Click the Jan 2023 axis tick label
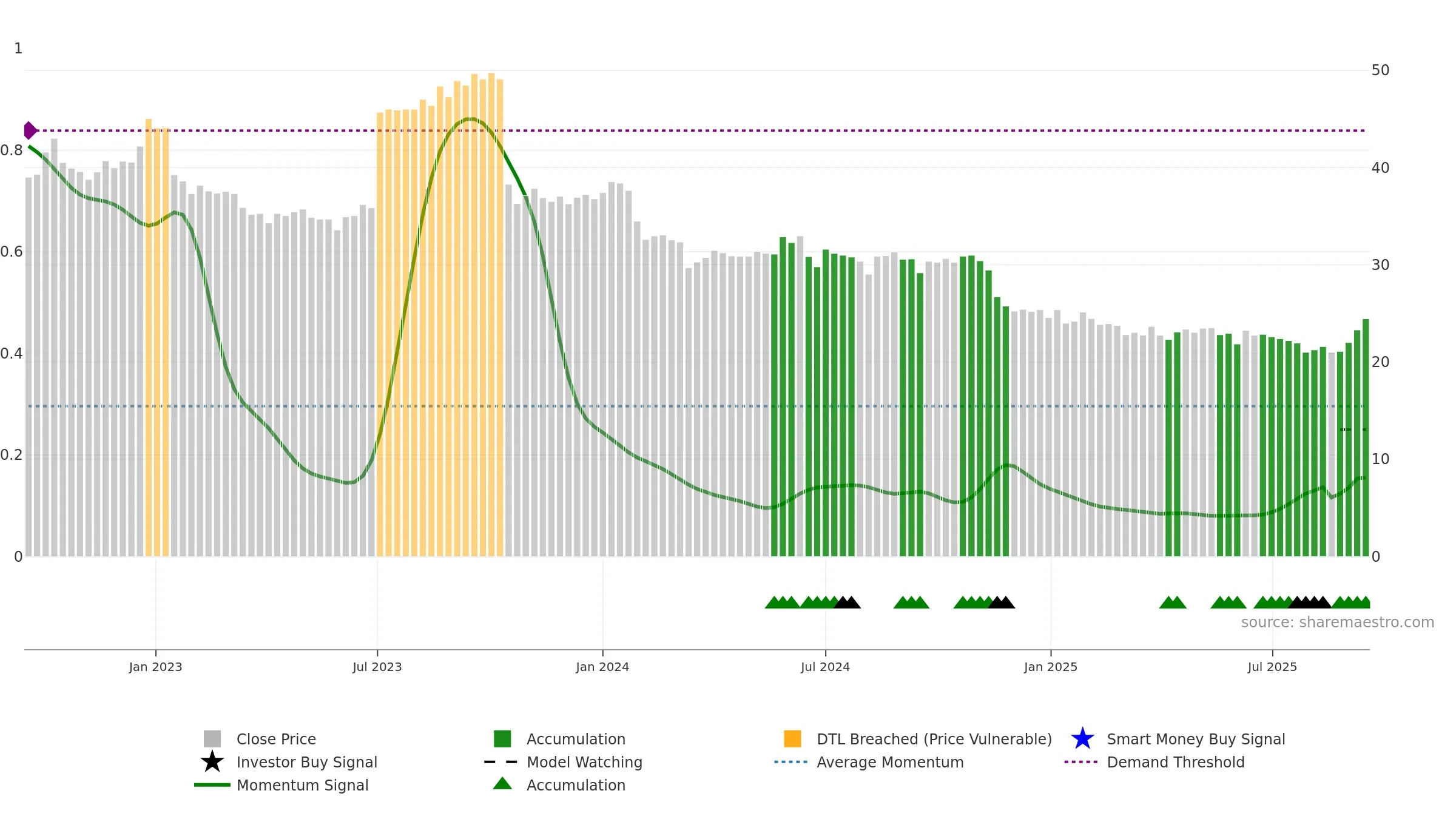Image resolution: width=1456 pixels, height=819 pixels. pyautogui.click(x=155, y=667)
